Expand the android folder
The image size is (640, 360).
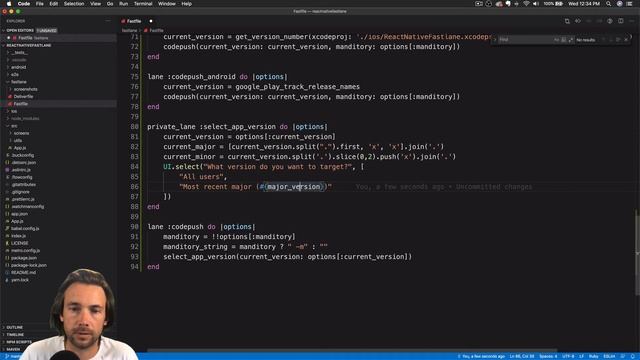(18, 67)
